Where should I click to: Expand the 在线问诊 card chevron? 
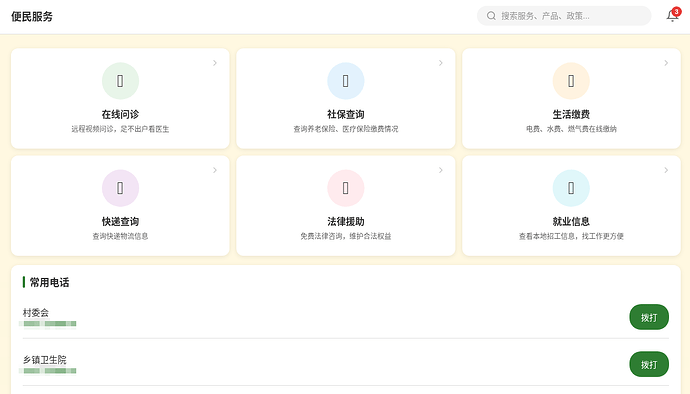[215, 63]
